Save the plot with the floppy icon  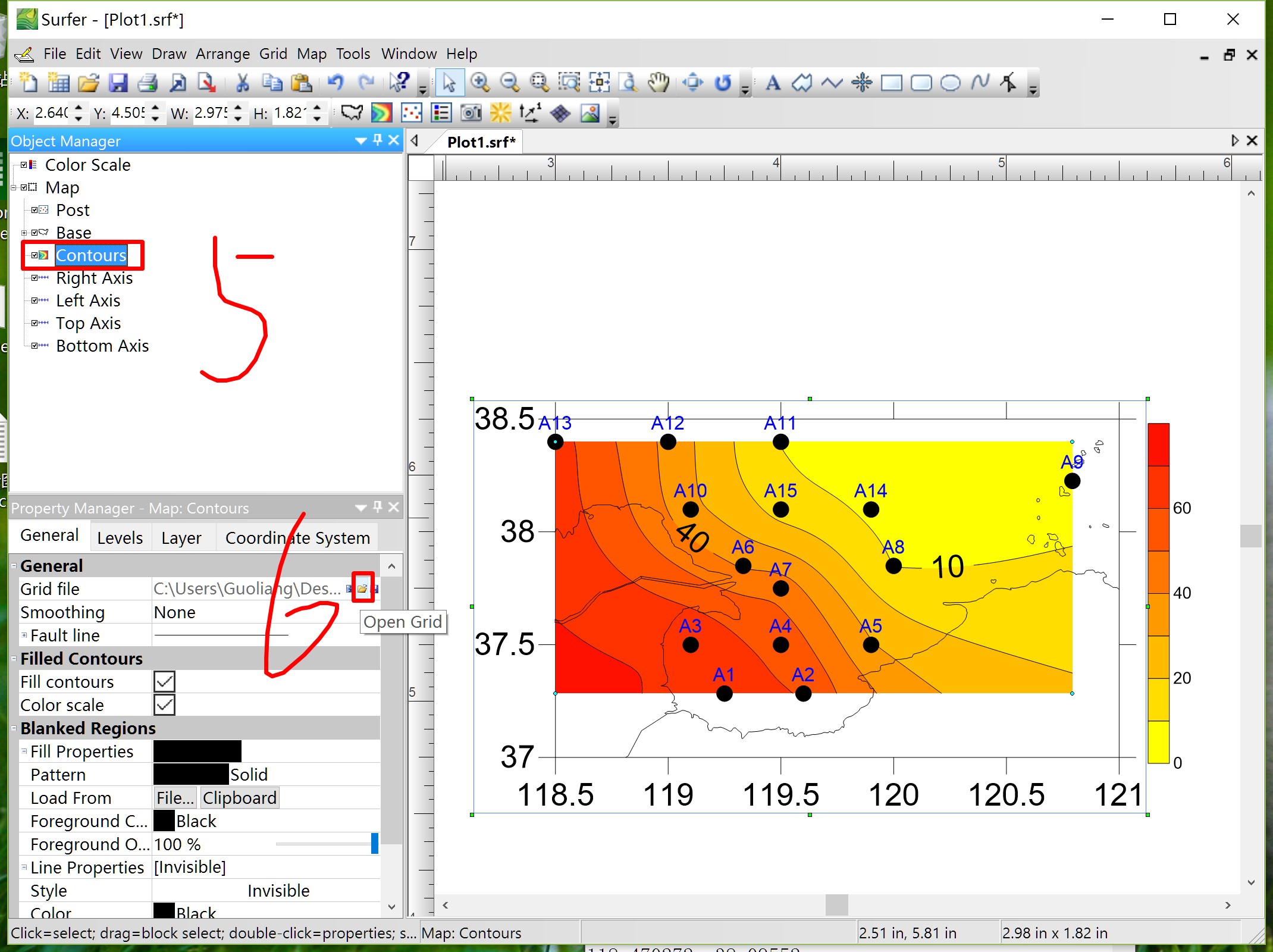point(118,83)
